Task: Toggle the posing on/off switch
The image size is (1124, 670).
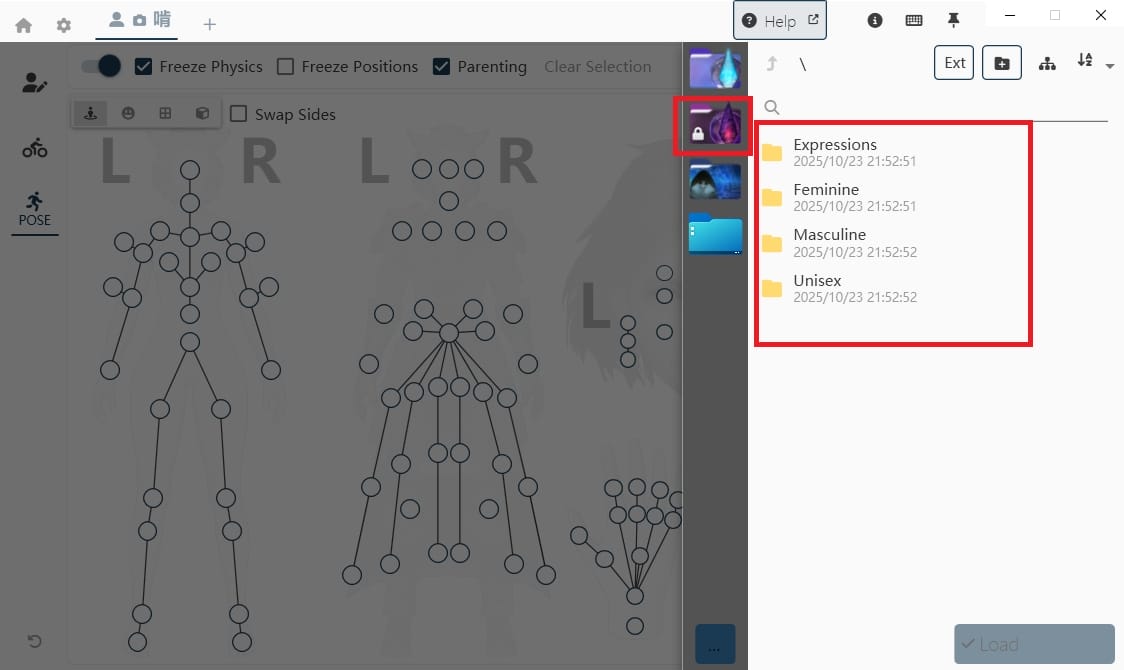Action: [100, 67]
